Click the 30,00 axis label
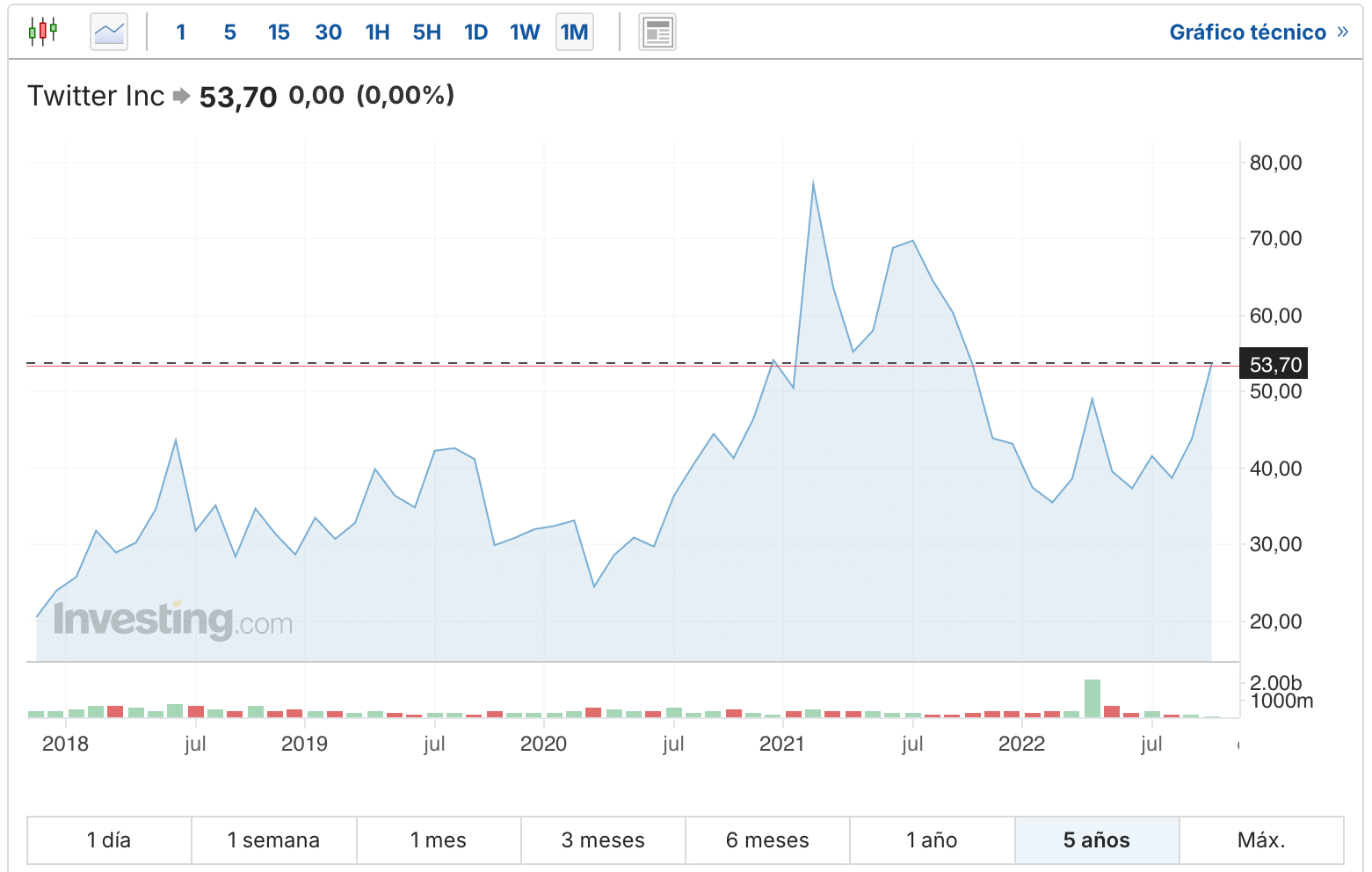The height and width of the screenshot is (872, 1372). [1275, 544]
